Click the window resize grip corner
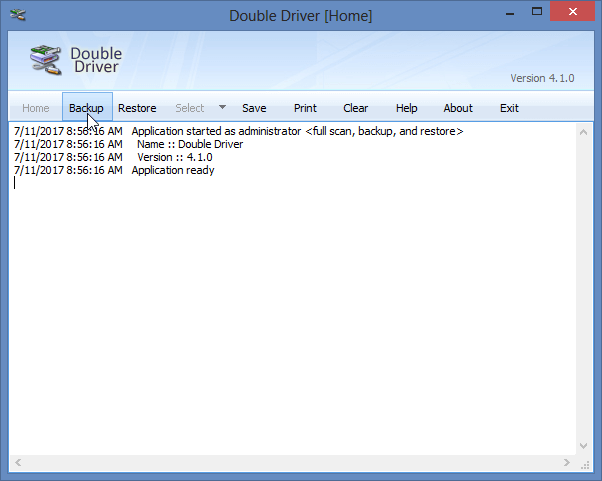This screenshot has width=602, height=481. point(585,465)
